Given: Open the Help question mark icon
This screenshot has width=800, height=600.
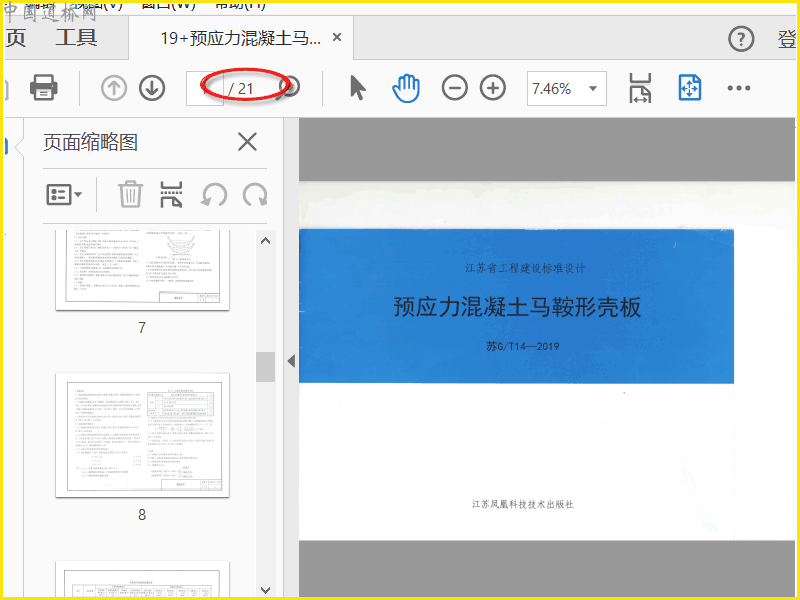Looking at the screenshot, I should pyautogui.click(x=741, y=39).
